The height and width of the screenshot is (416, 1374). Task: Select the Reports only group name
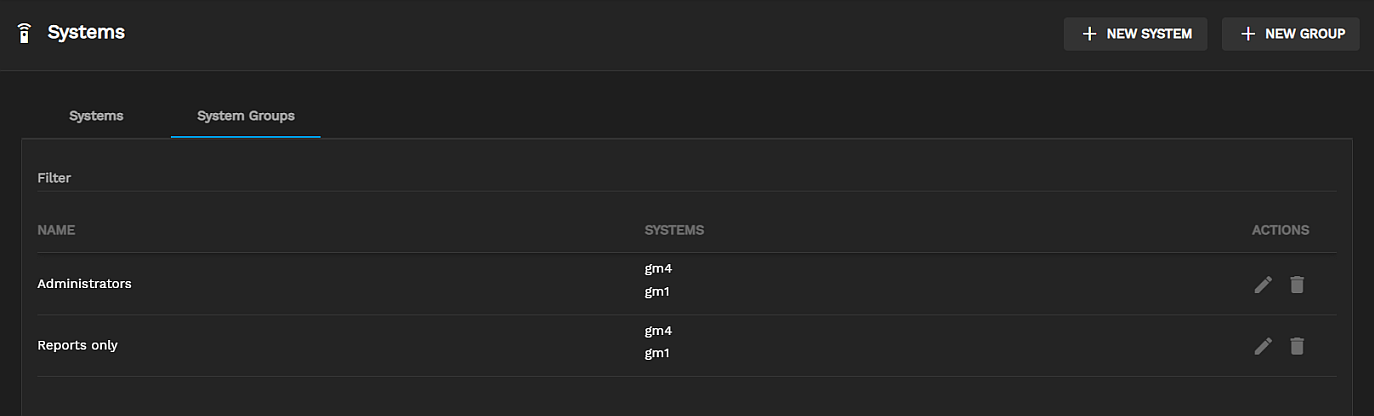(x=77, y=346)
